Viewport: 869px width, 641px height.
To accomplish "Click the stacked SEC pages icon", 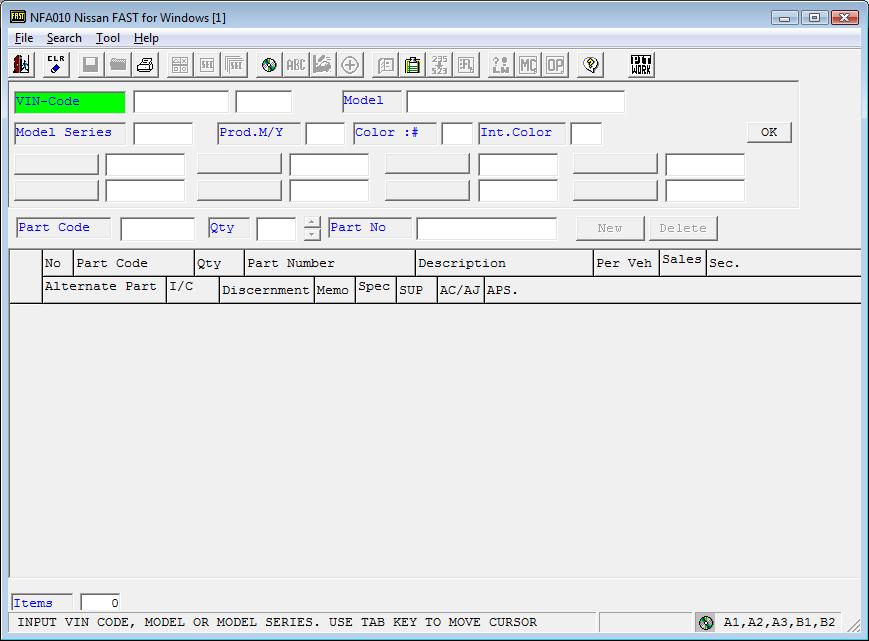I will pyautogui.click(x=234, y=65).
